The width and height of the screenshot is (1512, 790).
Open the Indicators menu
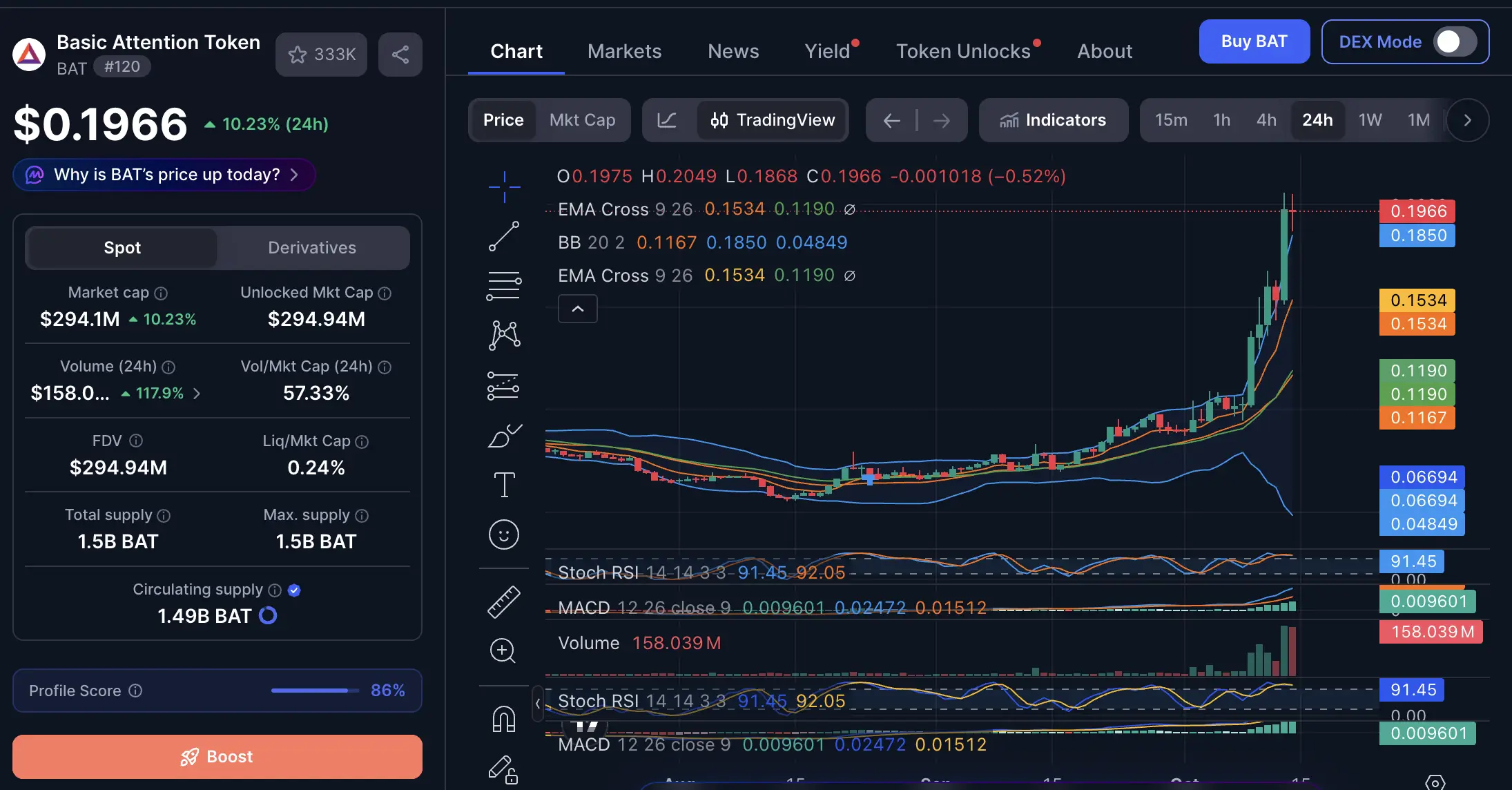pyautogui.click(x=1054, y=120)
